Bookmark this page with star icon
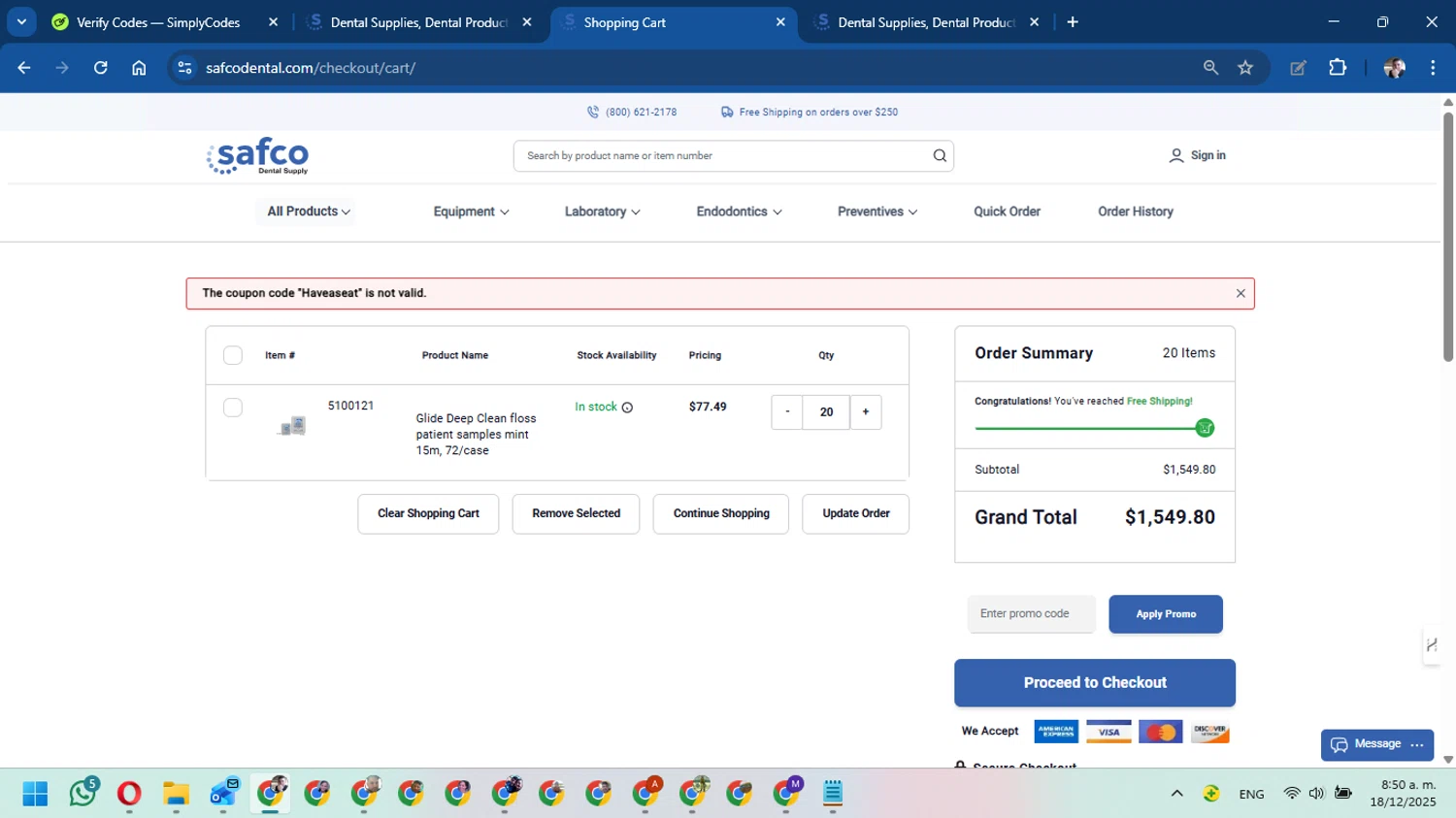 point(1245,67)
